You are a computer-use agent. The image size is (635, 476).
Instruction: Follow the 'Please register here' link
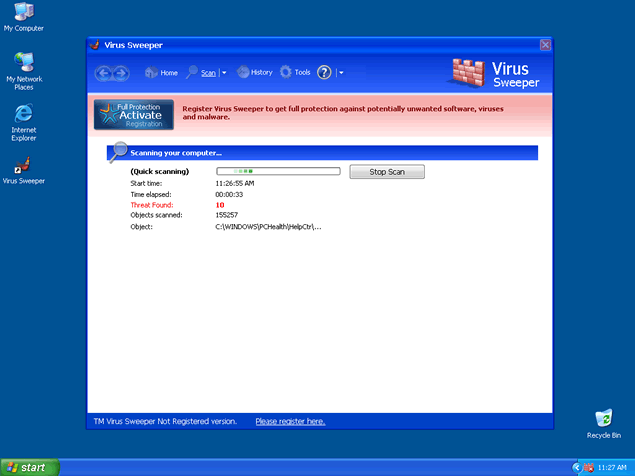[290, 421]
